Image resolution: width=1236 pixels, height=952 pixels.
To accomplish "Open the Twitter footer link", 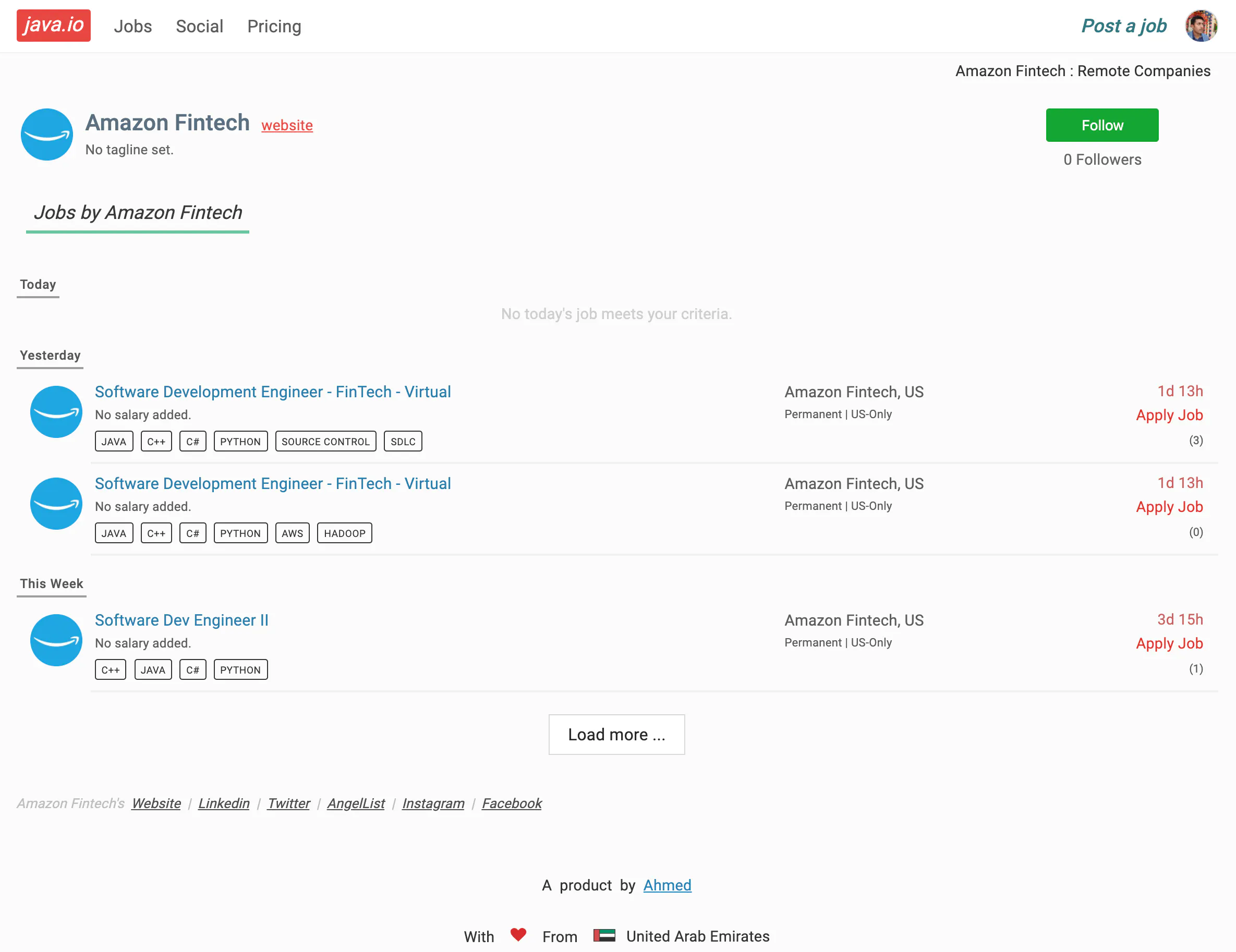I will [288, 803].
